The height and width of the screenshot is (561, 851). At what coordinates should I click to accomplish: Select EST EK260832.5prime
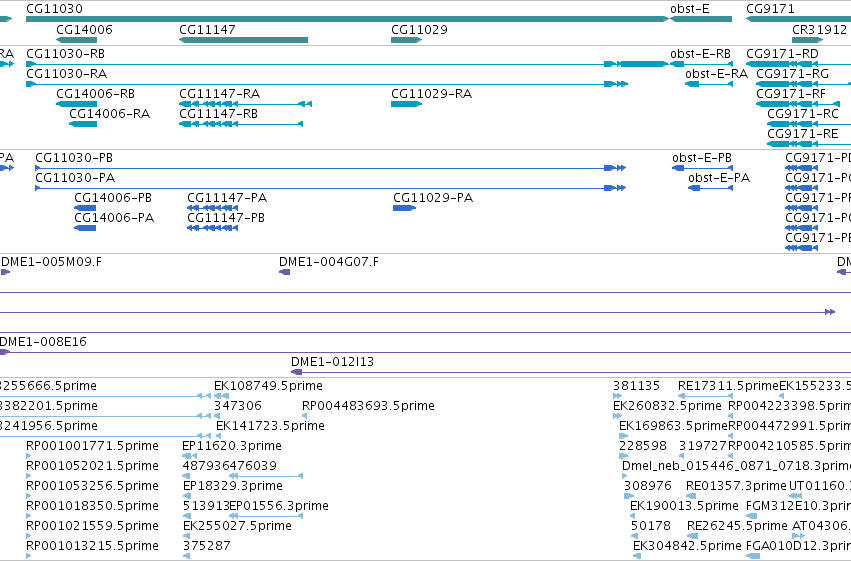[618, 416]
